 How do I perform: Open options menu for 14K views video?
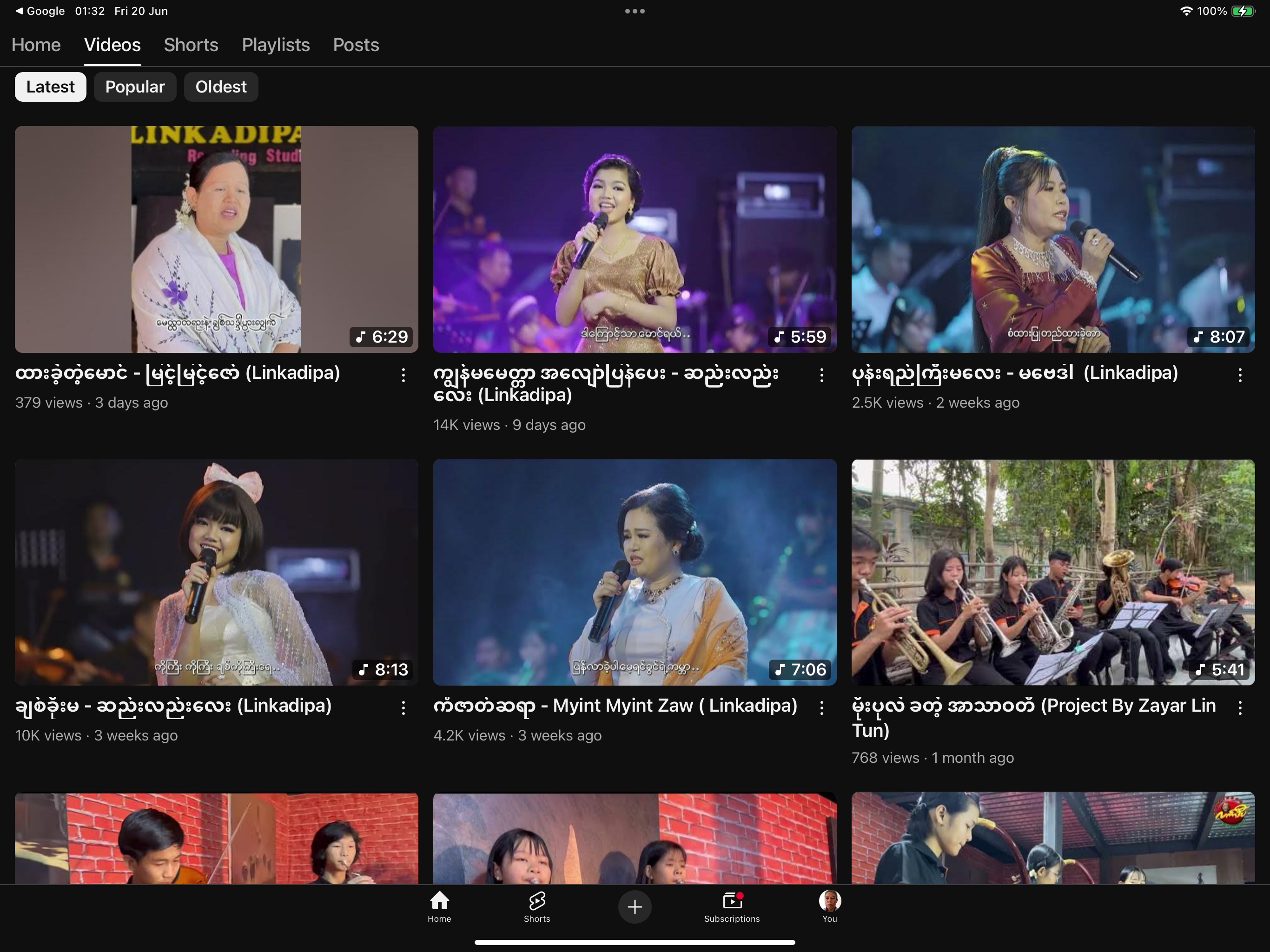click(x=821, y=375)
